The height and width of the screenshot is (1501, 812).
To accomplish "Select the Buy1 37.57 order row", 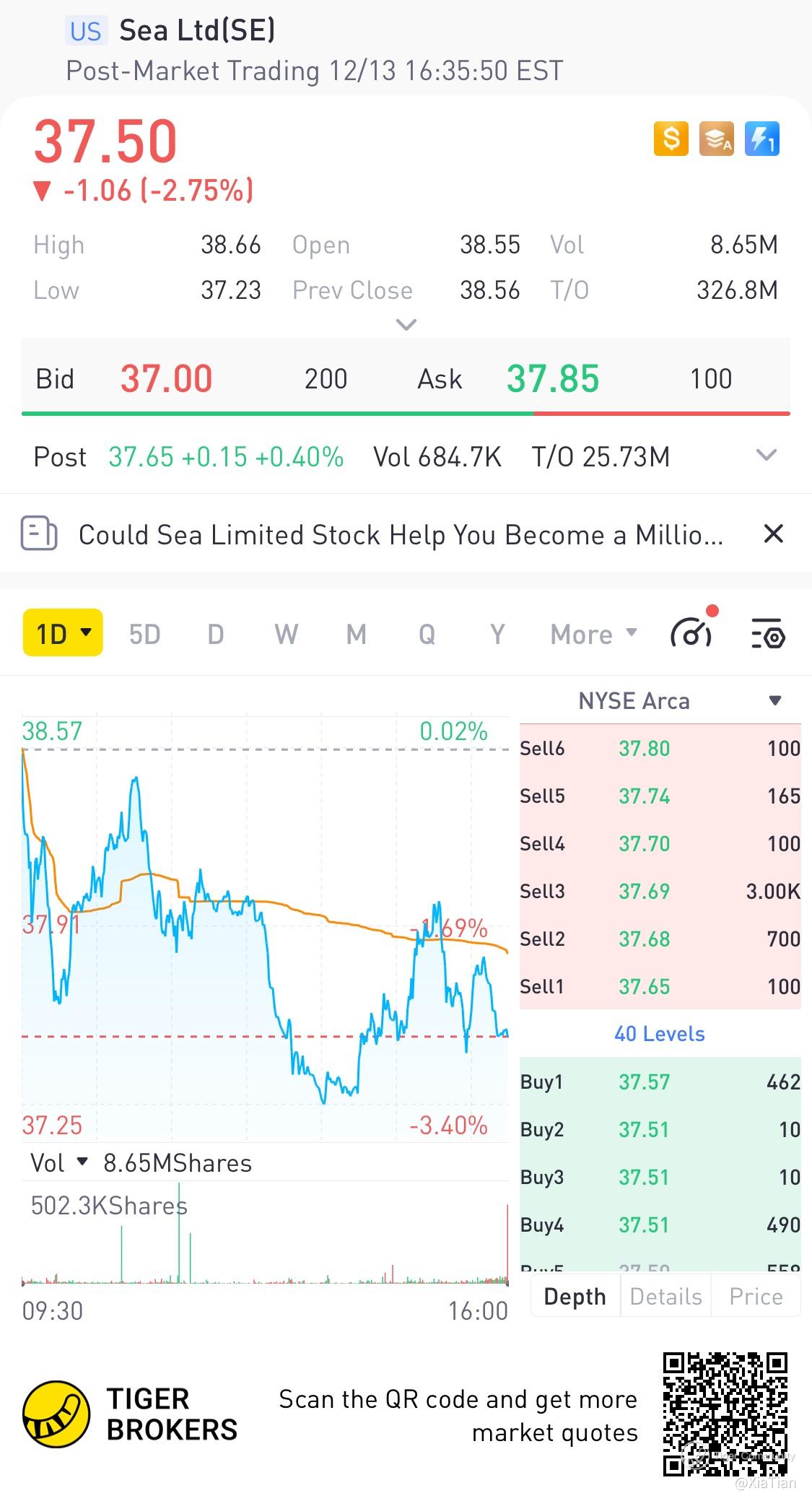I will pos(660,1082).
